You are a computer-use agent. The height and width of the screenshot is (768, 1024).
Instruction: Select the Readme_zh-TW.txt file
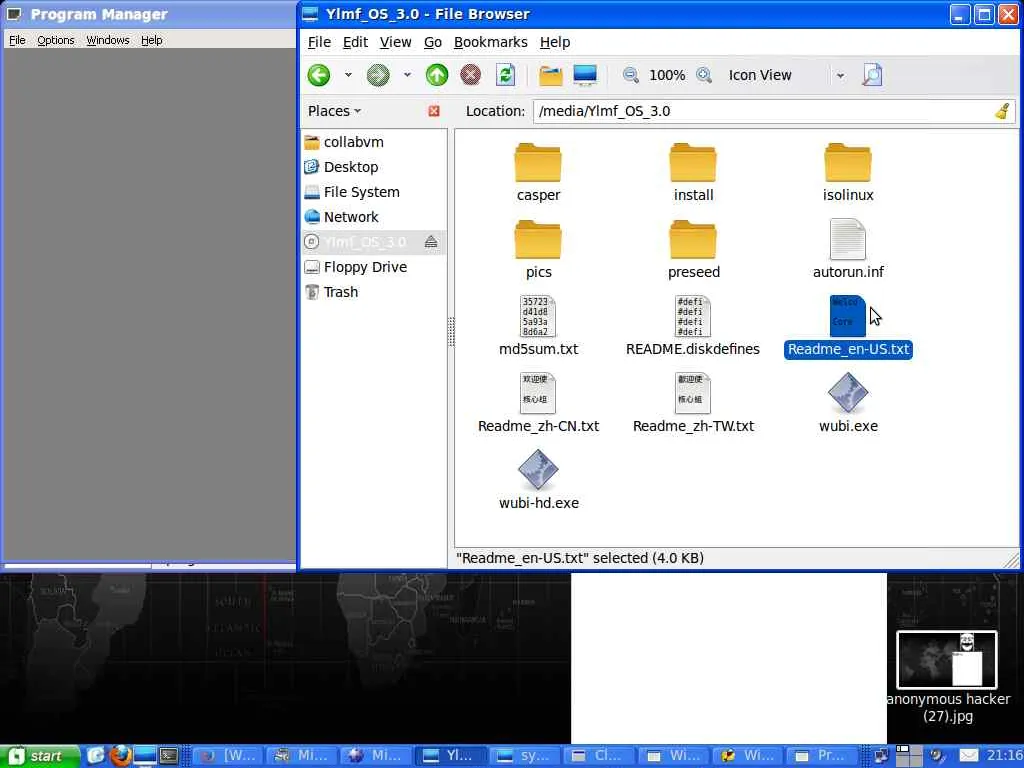693,402
